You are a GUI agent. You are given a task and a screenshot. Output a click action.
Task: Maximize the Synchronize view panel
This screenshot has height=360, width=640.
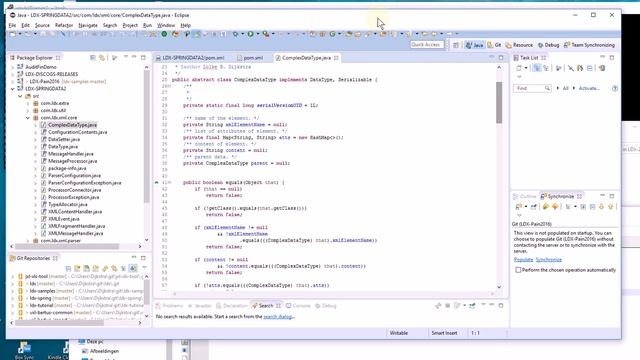click(611, 196)
